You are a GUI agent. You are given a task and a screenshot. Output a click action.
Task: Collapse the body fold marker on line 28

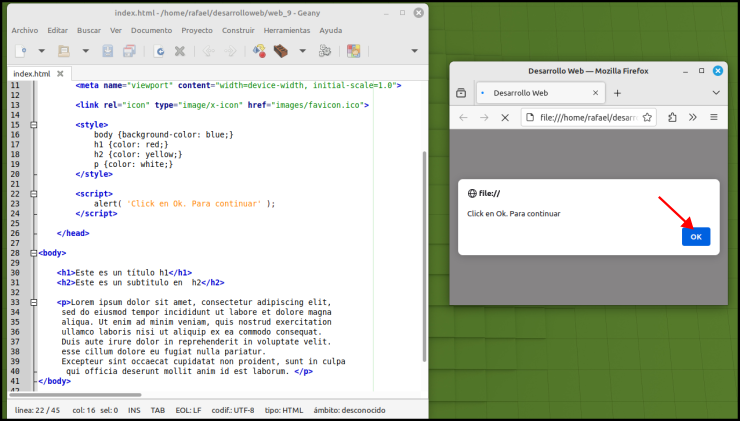point(34,253)
